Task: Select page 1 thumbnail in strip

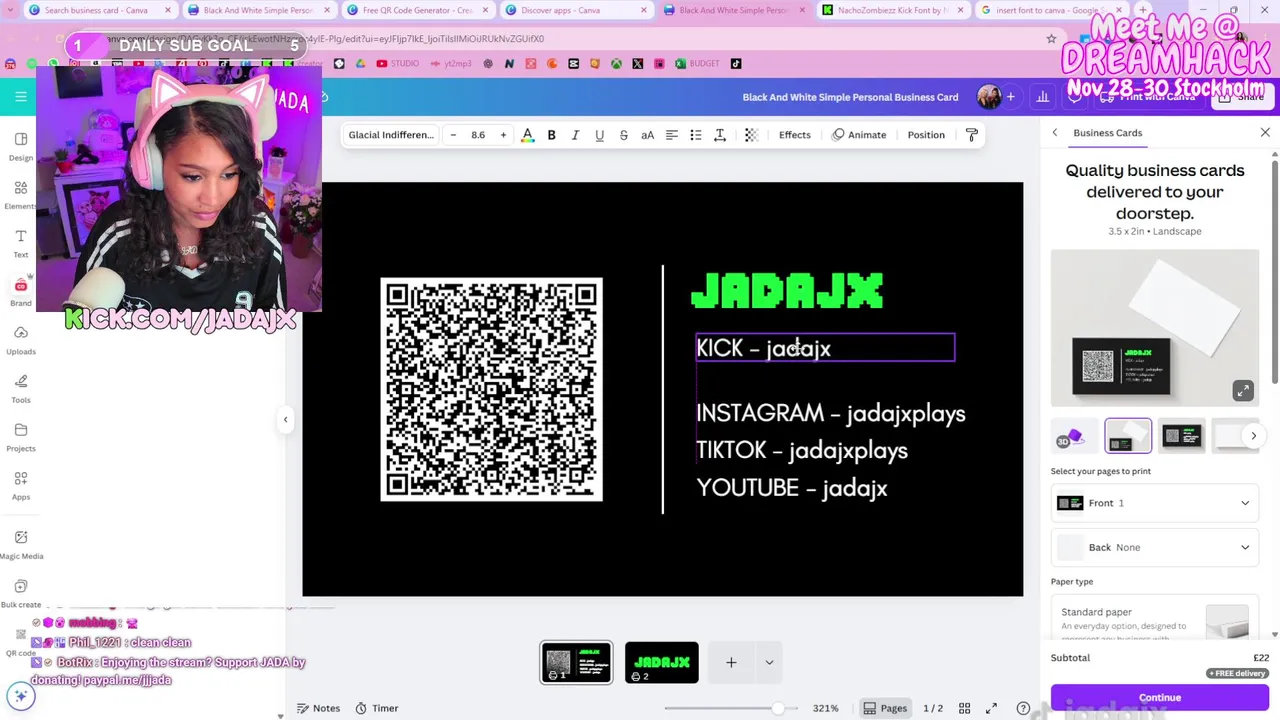Action: tap(577, 662)
